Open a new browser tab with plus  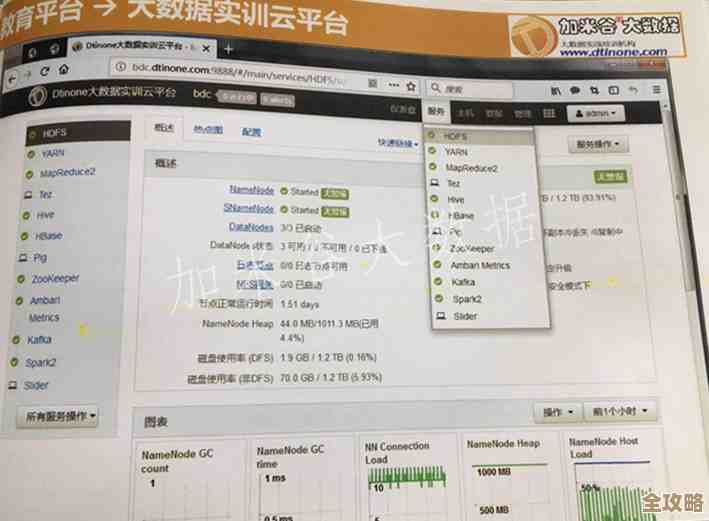[x=229, y=49]
